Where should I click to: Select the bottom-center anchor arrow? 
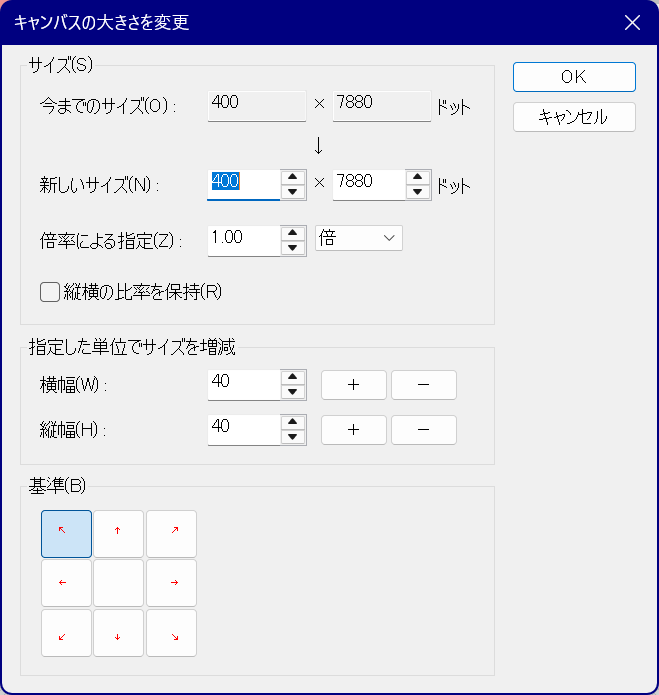click(x=118, y=633)
